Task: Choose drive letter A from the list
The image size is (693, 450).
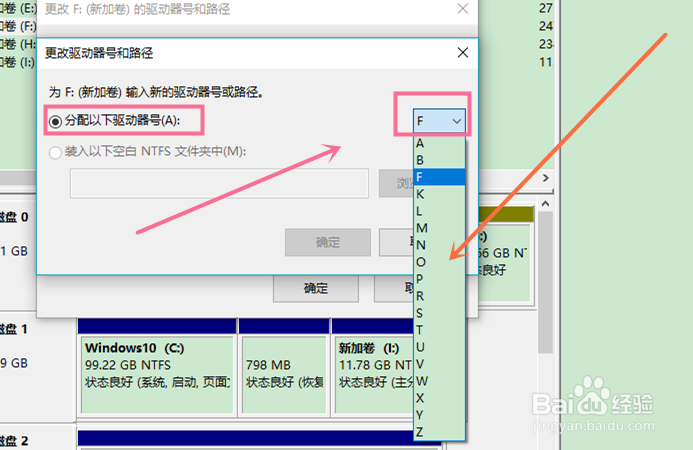Action: pos(439,143)
